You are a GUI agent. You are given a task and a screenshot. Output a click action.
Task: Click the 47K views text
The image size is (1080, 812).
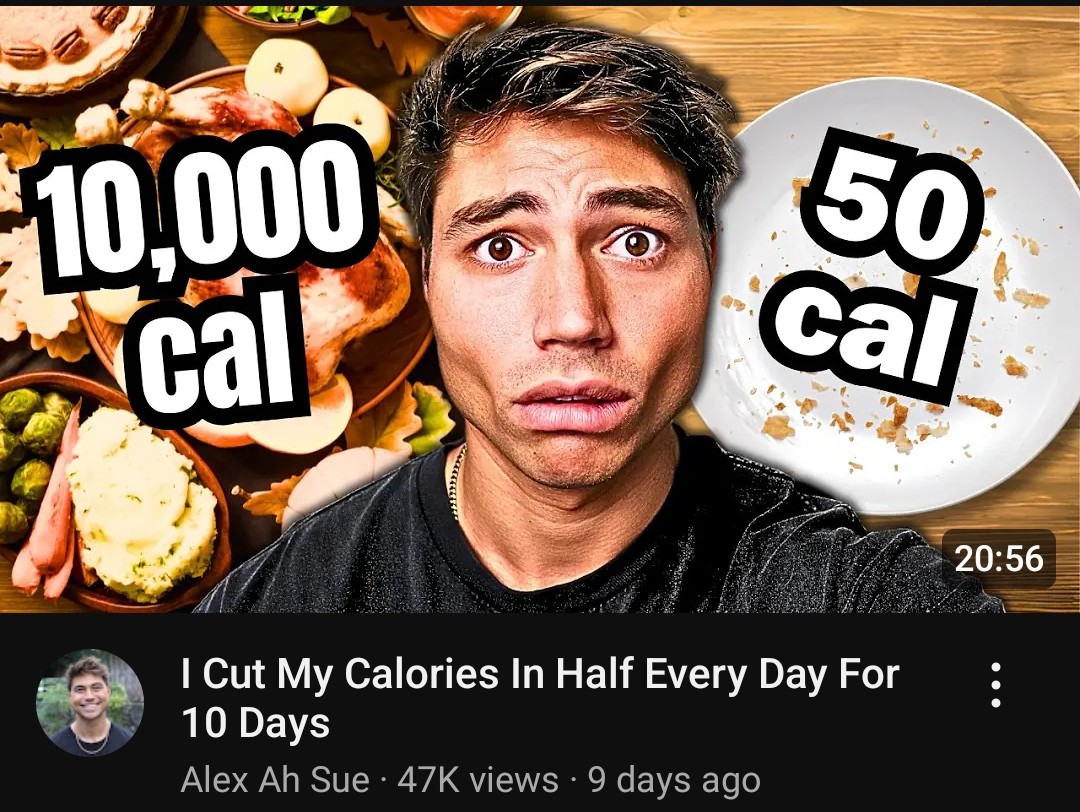478,780
